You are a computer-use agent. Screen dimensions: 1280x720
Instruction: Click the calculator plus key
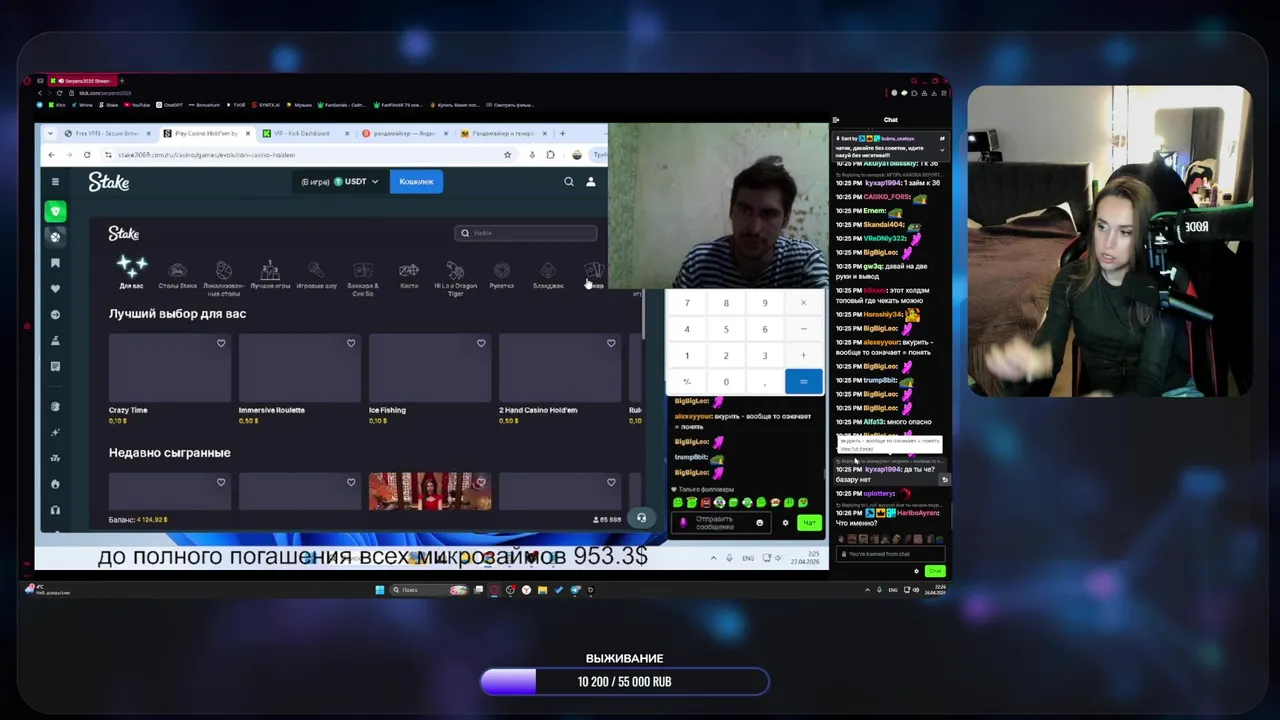[x=803, y=355]
